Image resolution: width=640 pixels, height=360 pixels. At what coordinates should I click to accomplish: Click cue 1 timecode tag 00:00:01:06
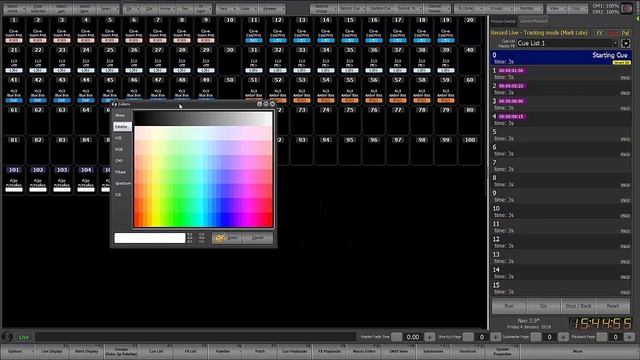click(x=511, y=71)
